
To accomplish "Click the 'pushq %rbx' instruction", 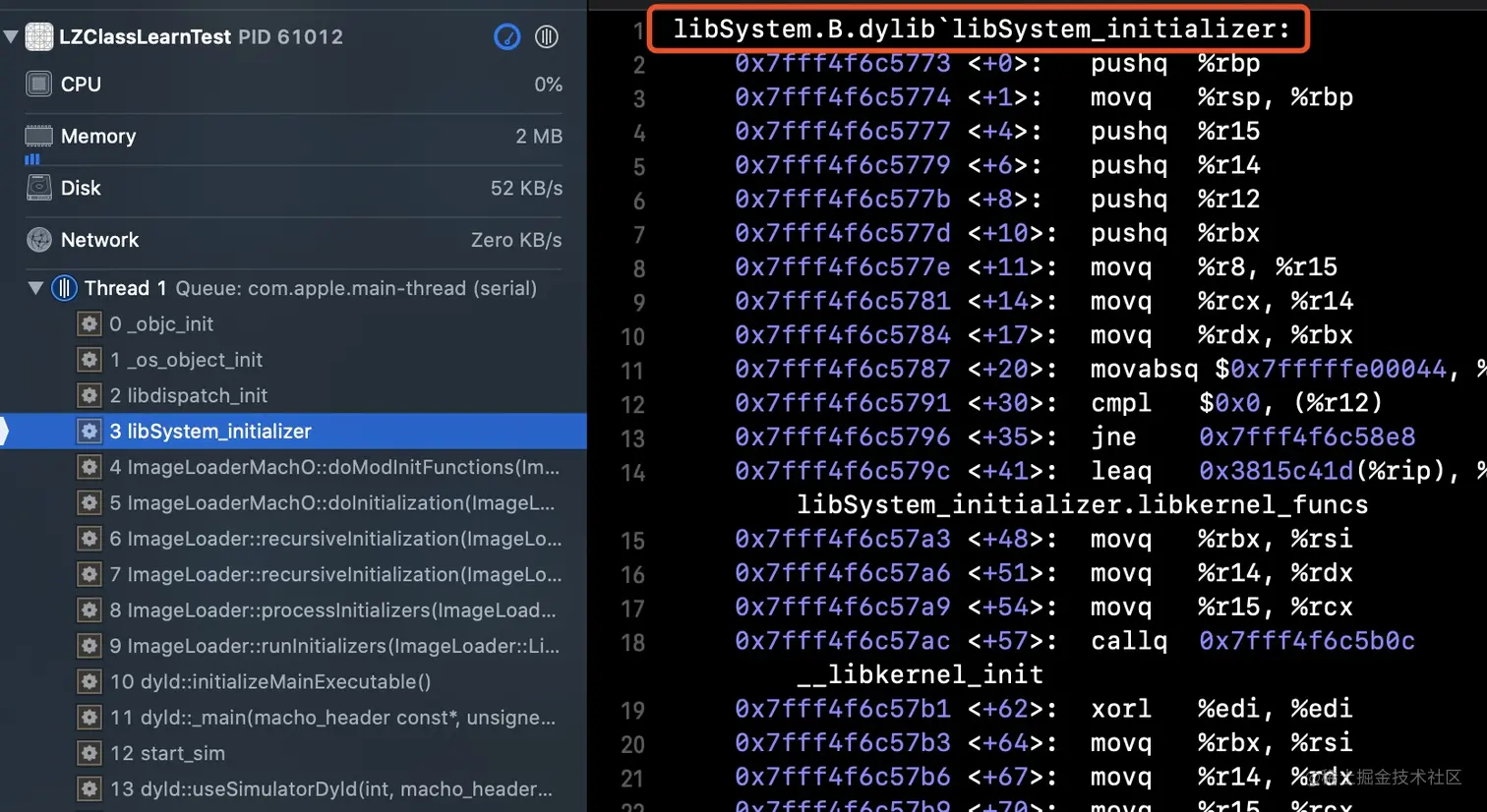I will pos(1175,233).
